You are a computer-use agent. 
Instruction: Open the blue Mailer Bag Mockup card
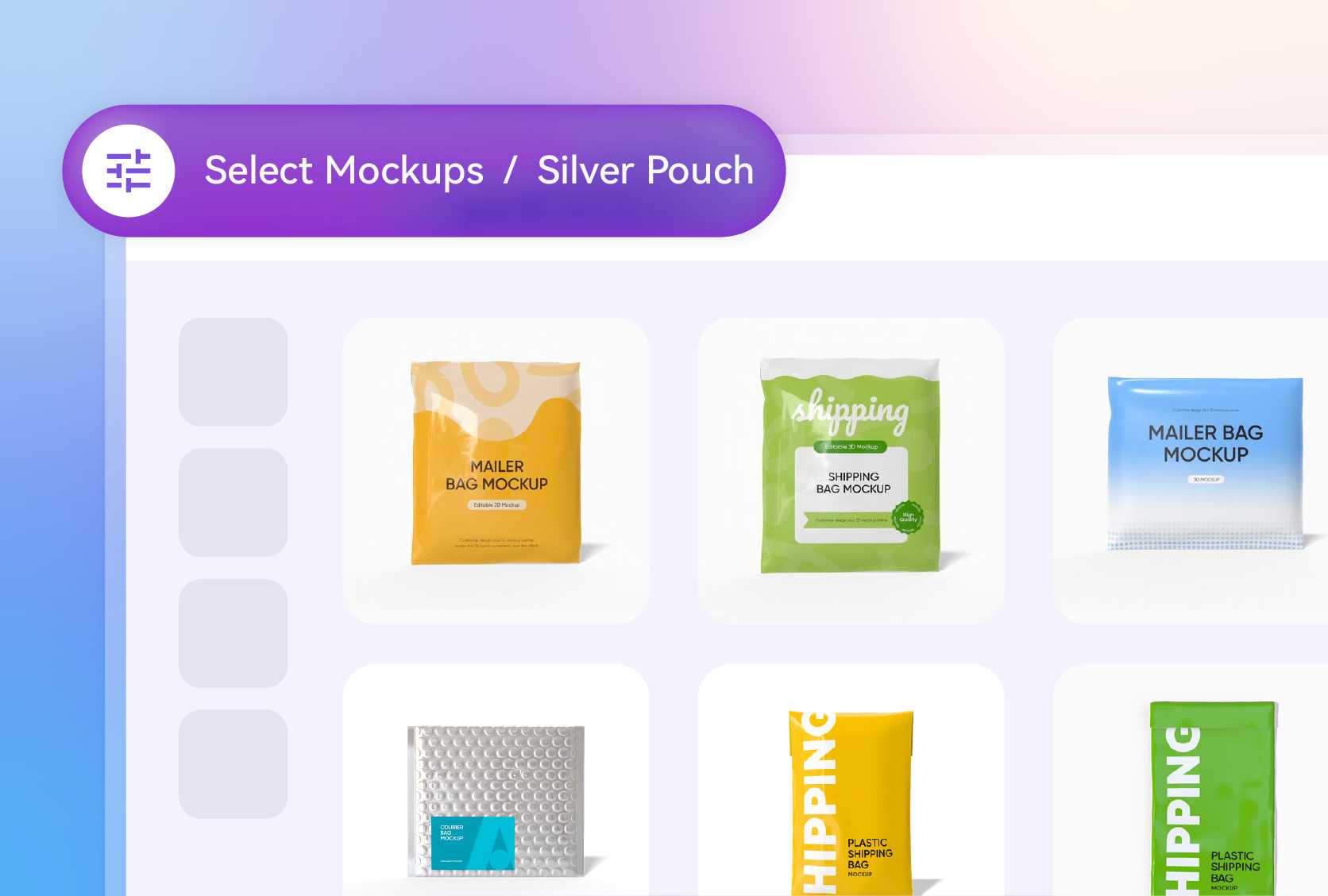coord(1190,470)
